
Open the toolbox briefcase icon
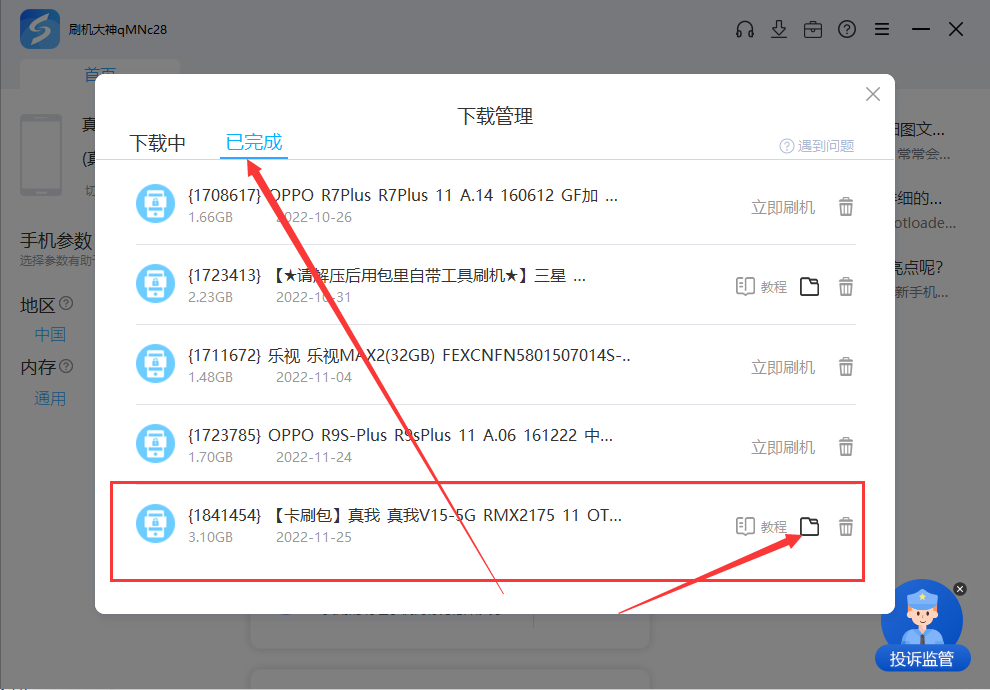click(x=813, y=30)
